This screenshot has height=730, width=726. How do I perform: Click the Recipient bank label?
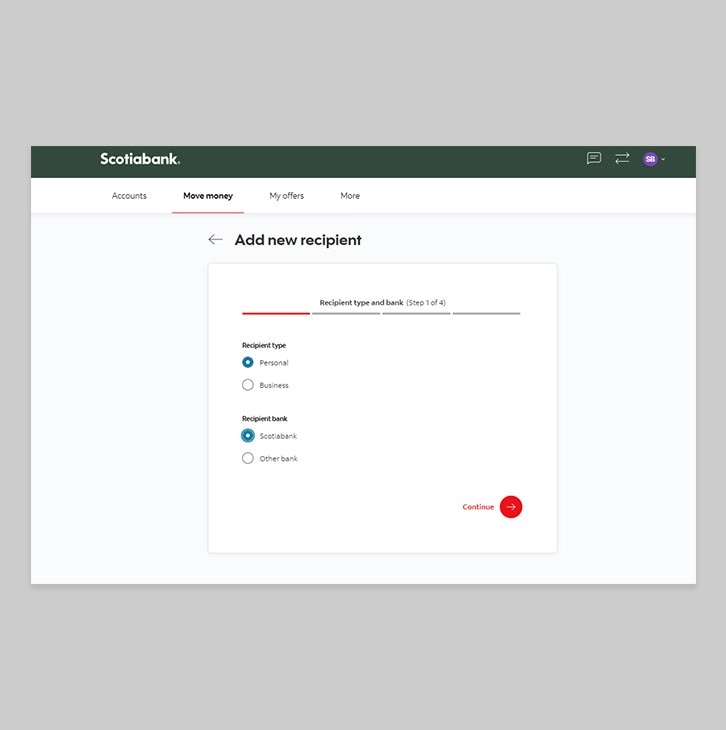click(265, 419)
